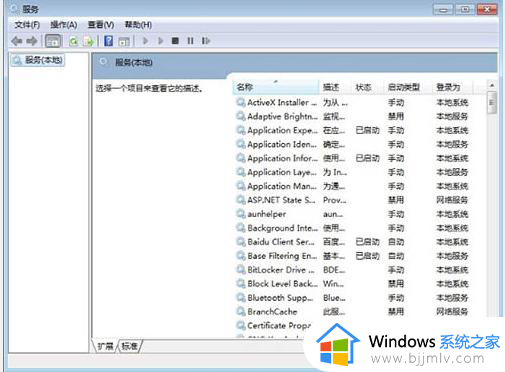This screenshot has height=372, width=505.
Task: Click the scrollbar up arrow
Action: (x=492, y=85)
